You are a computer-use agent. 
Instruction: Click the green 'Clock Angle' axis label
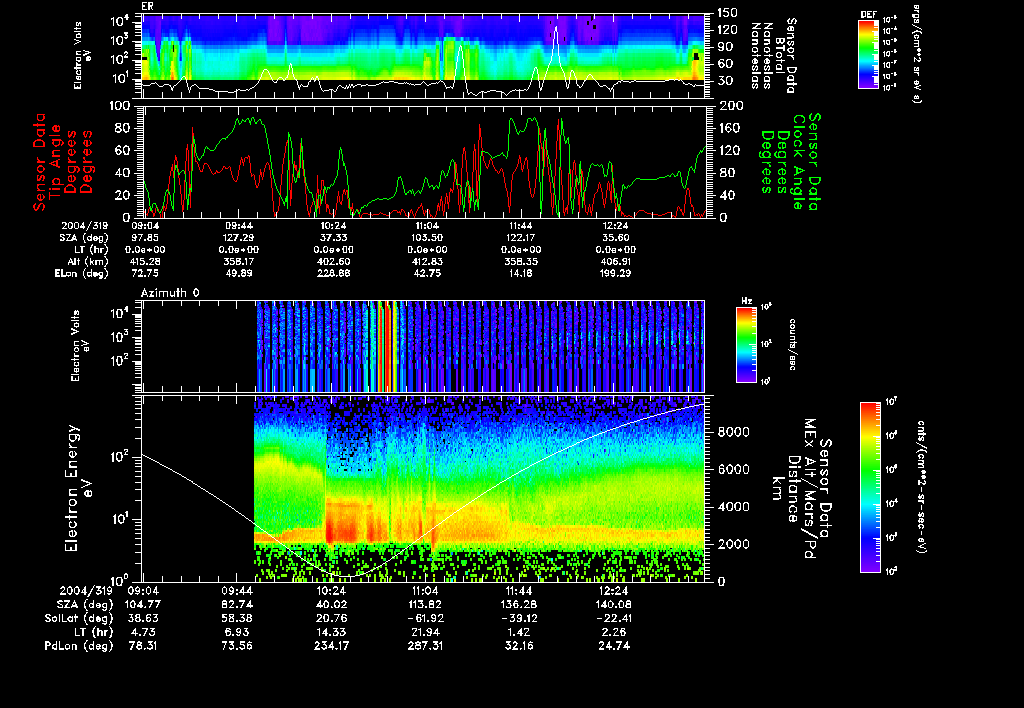click(x=799, y=162)
